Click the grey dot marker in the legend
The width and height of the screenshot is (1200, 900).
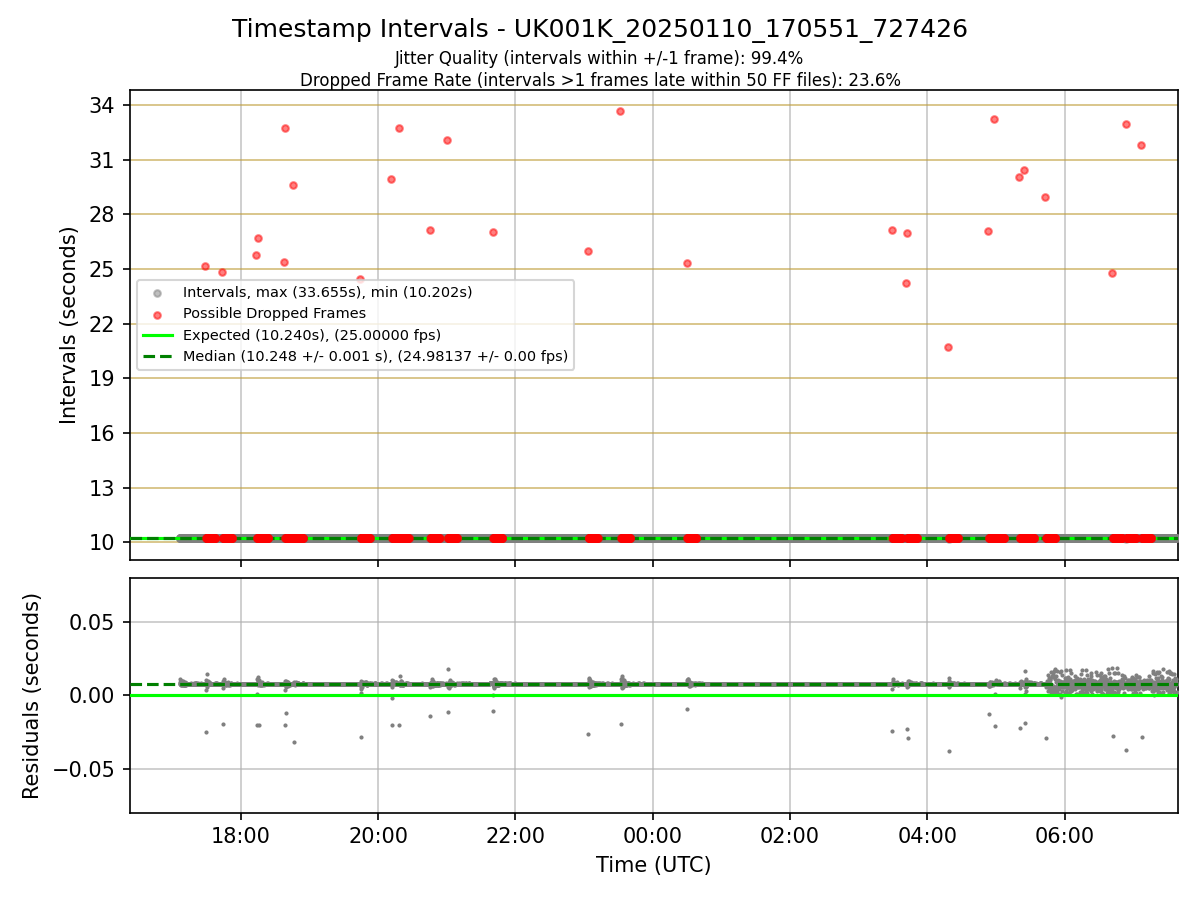pos(155,293)
